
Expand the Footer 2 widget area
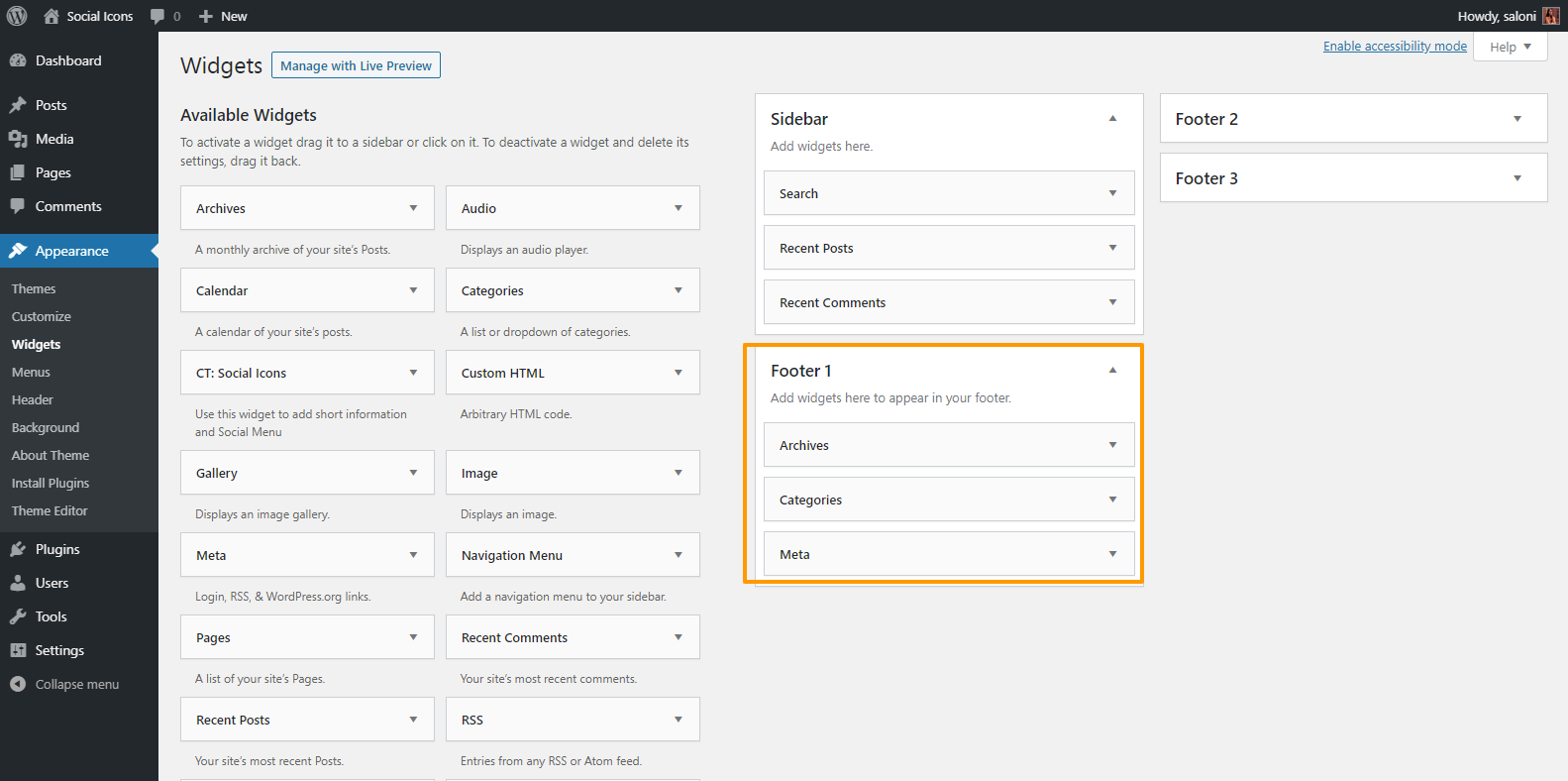click(1516, 119)
